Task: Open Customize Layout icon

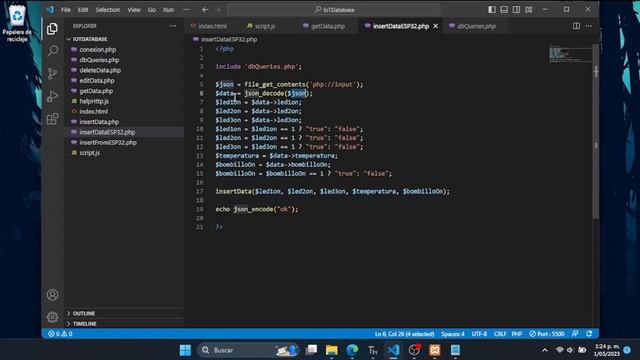Action: click(529, 9)
